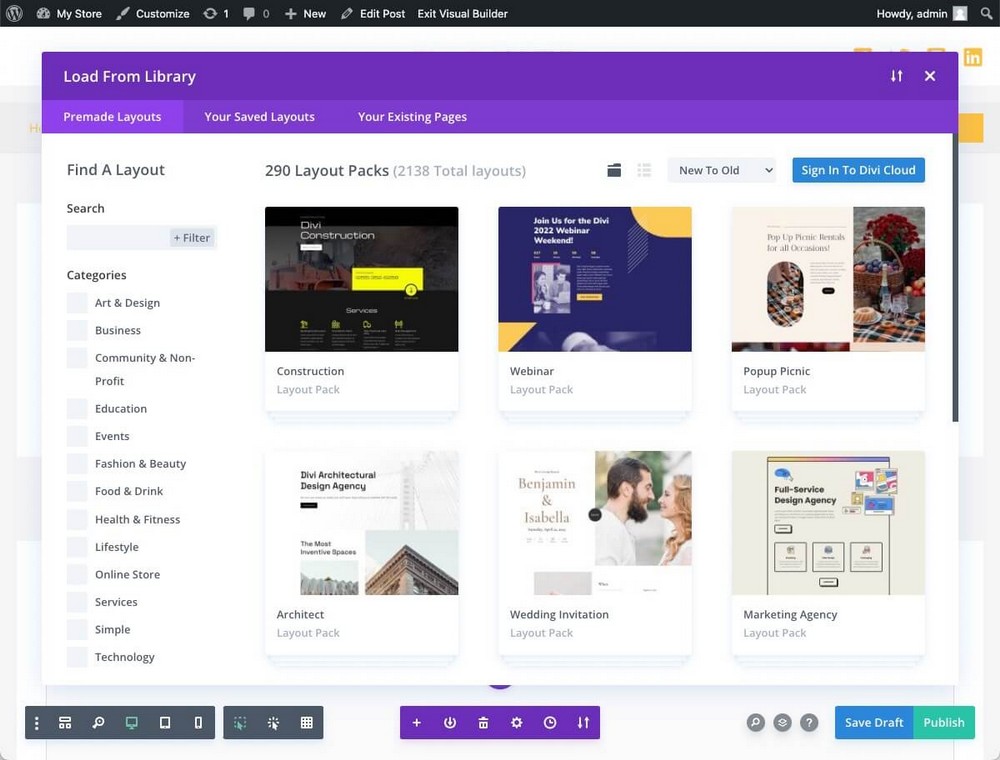Check the Art & Design category

pyautogui.click(x=77, y=303)
